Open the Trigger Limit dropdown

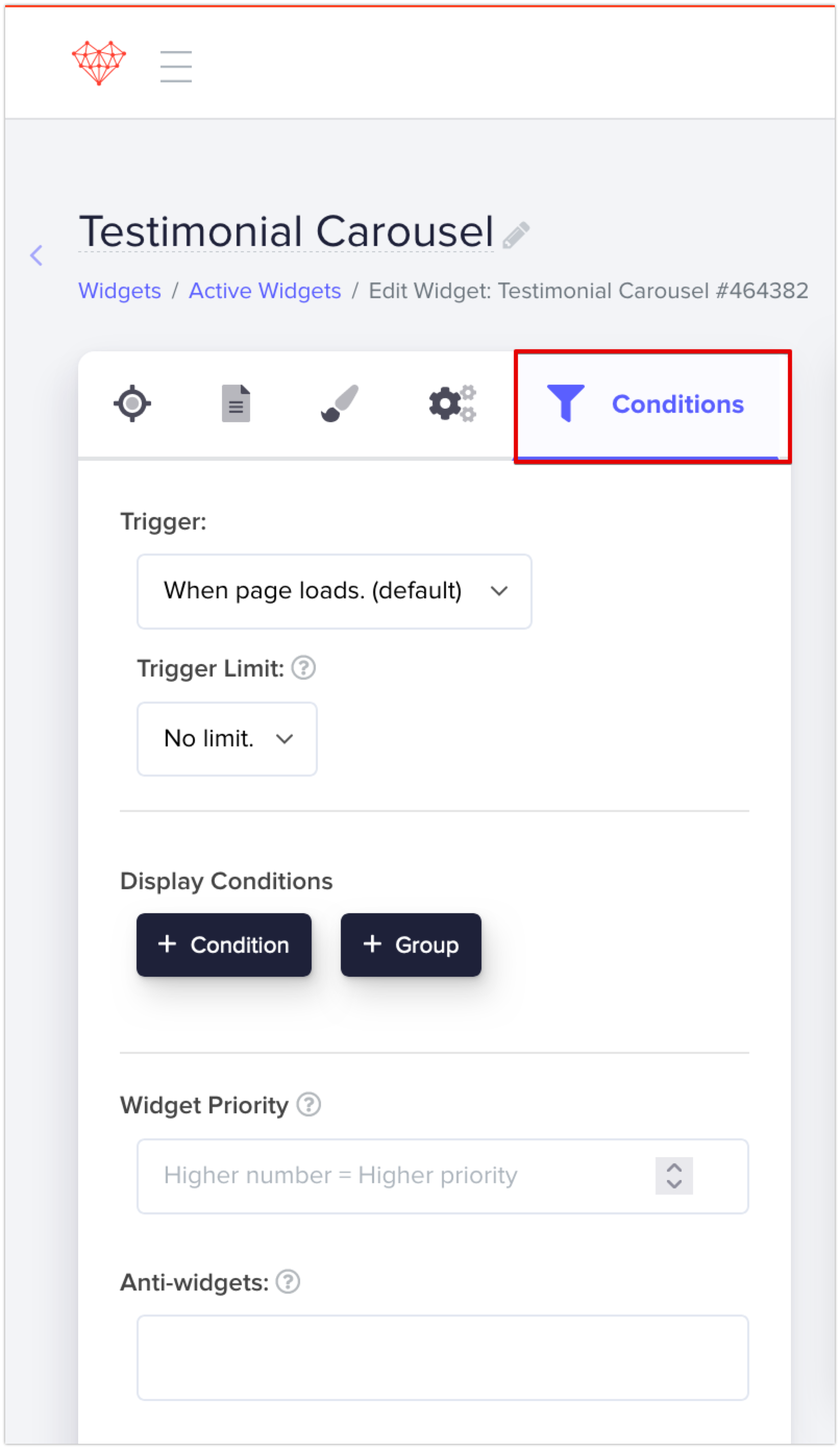[x=227, y=739]
